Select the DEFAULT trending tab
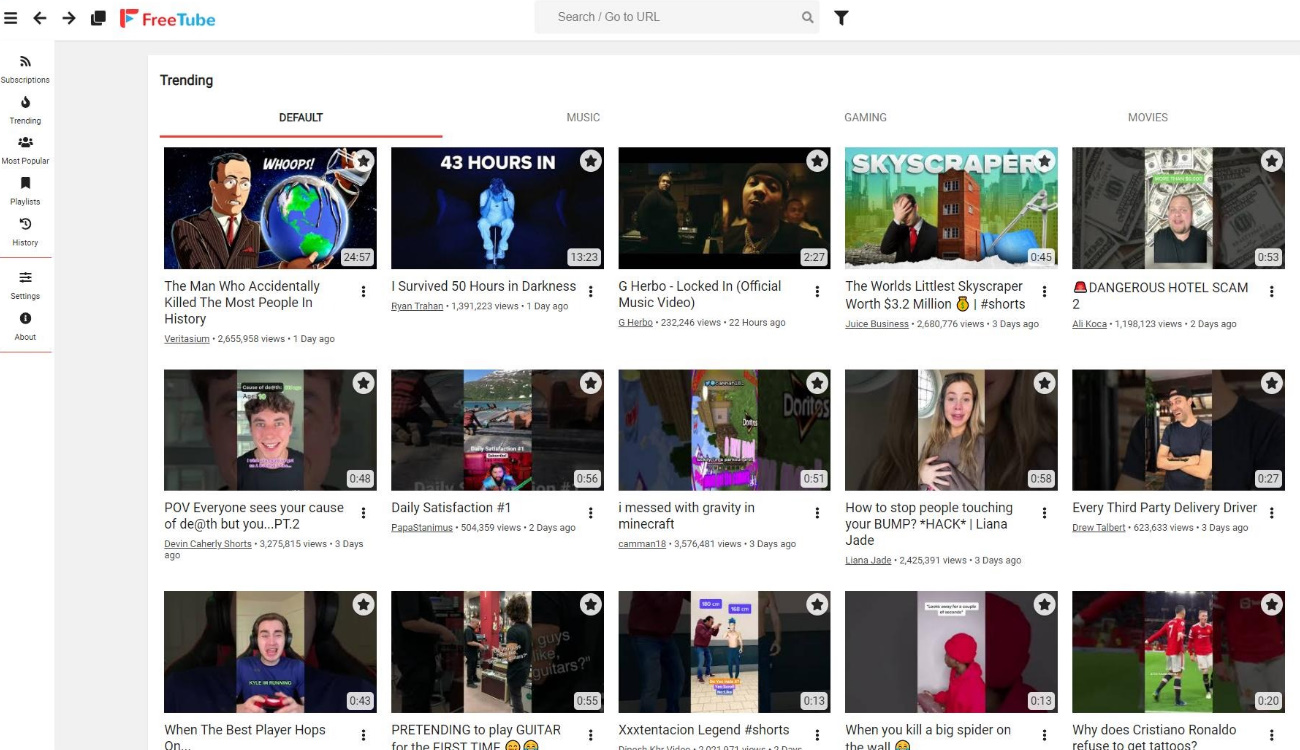Image resolution: width=1300 pixels, height=750 pixels. pyautogui.click(x=301, y=117)
